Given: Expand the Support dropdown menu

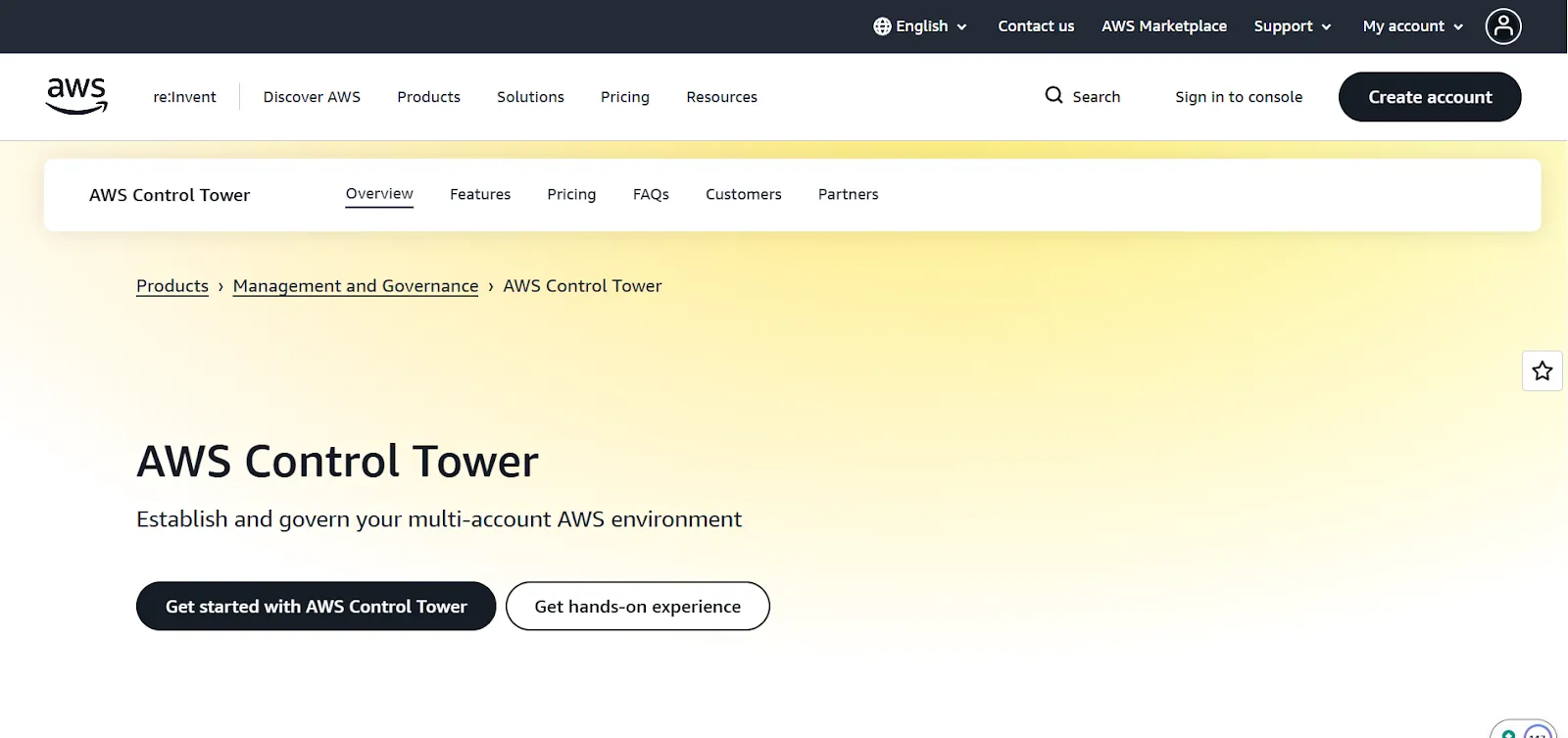Looking at the screenshot, I should (1293, 26).
